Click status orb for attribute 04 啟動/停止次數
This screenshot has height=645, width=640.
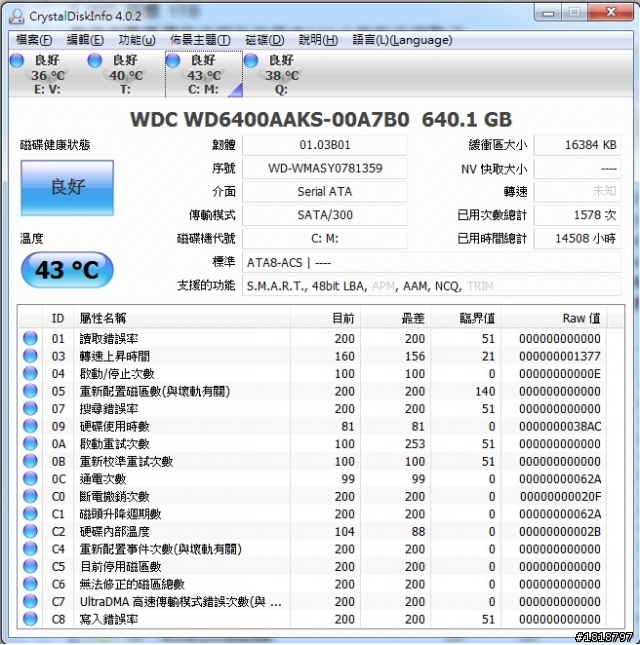point(30,373)
